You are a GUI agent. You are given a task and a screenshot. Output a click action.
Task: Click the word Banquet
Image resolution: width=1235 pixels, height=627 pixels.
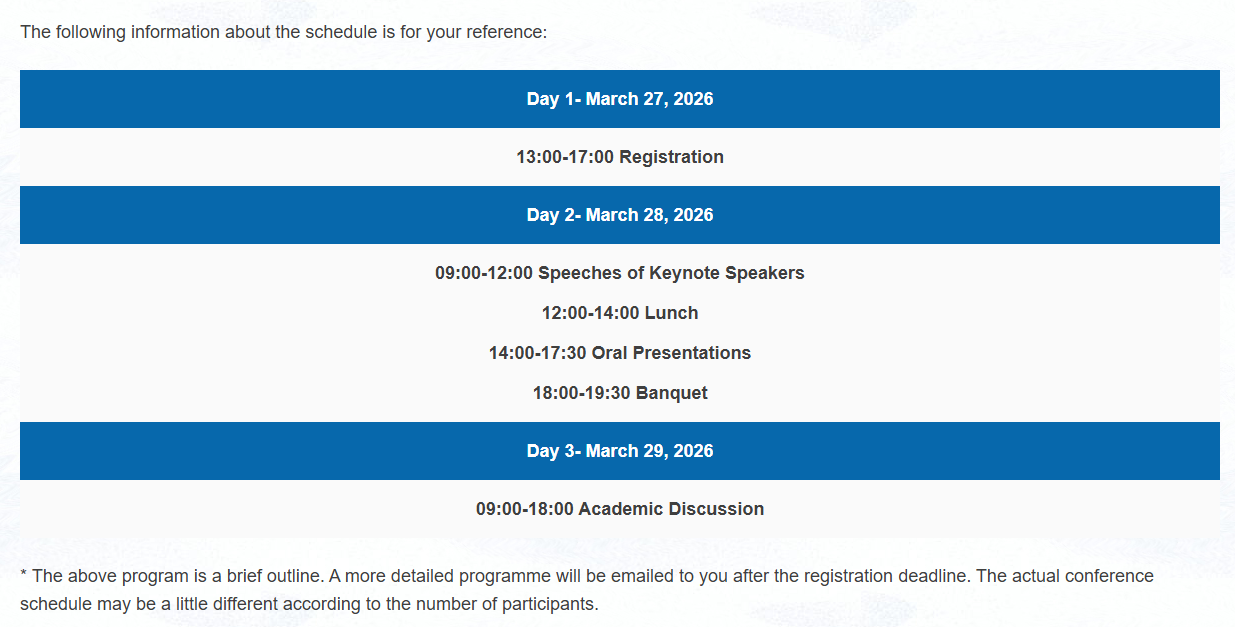coord(671,393)
